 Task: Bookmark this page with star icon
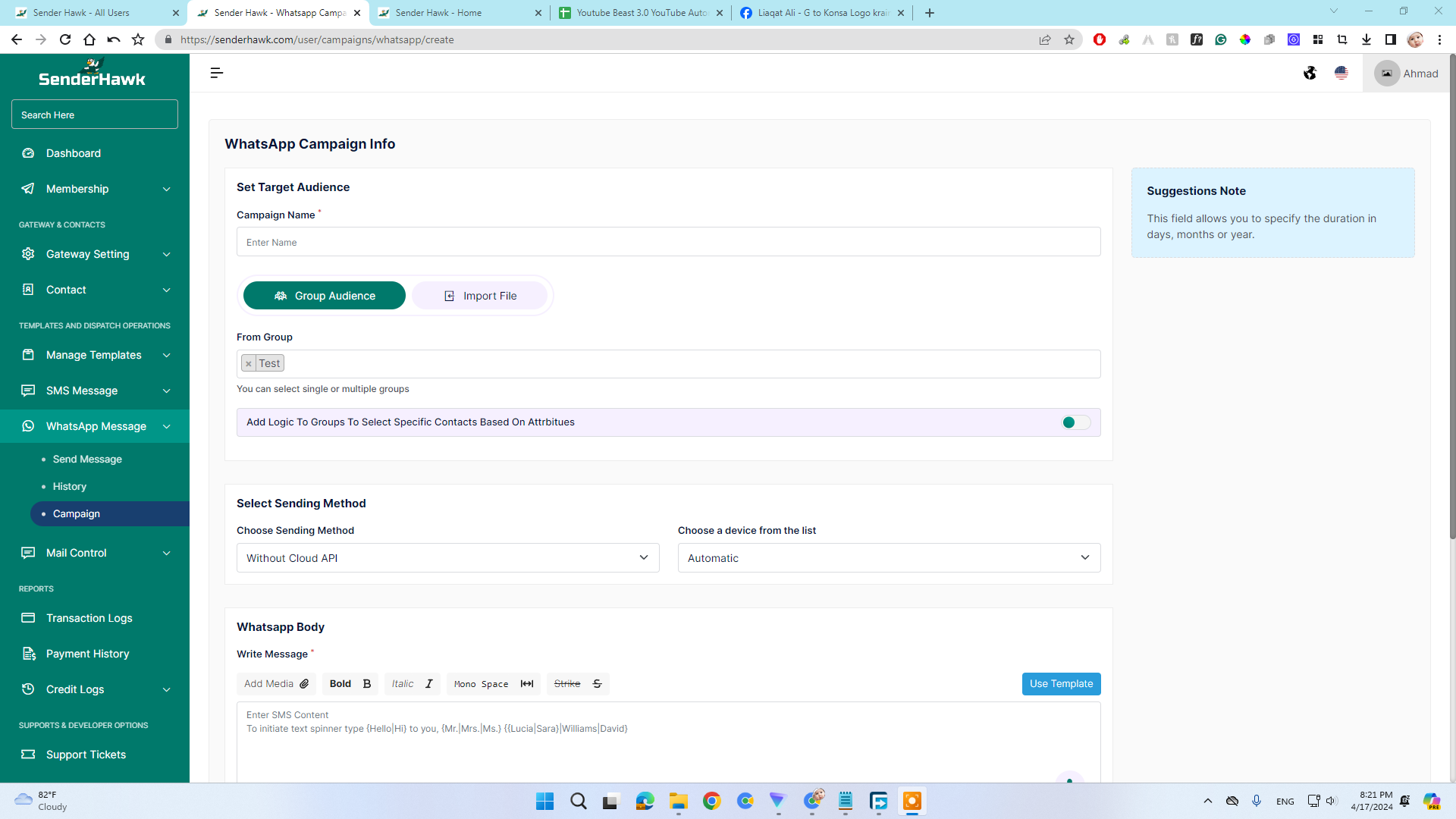1069,39
